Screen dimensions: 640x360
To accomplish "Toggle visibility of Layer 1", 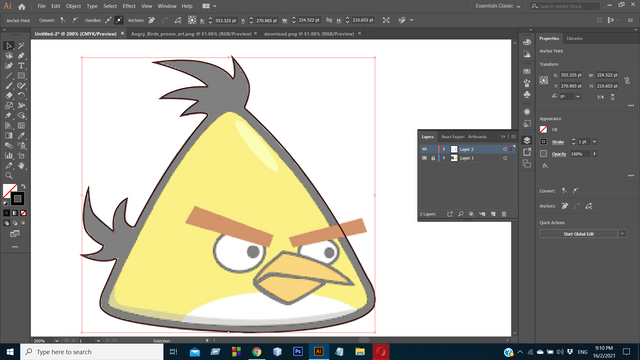I will (x=424, y=158).
